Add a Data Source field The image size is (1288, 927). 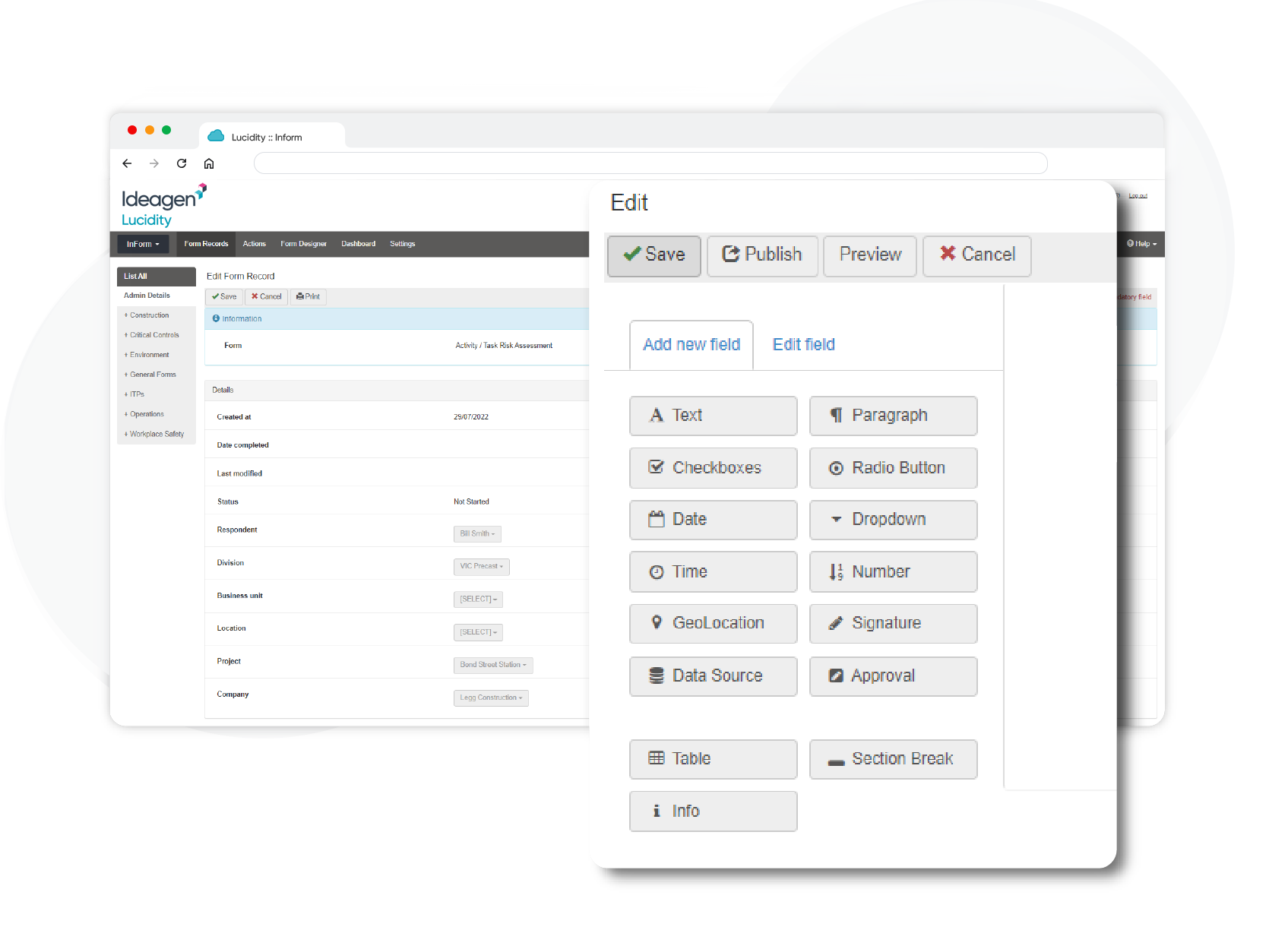(712, 675)
